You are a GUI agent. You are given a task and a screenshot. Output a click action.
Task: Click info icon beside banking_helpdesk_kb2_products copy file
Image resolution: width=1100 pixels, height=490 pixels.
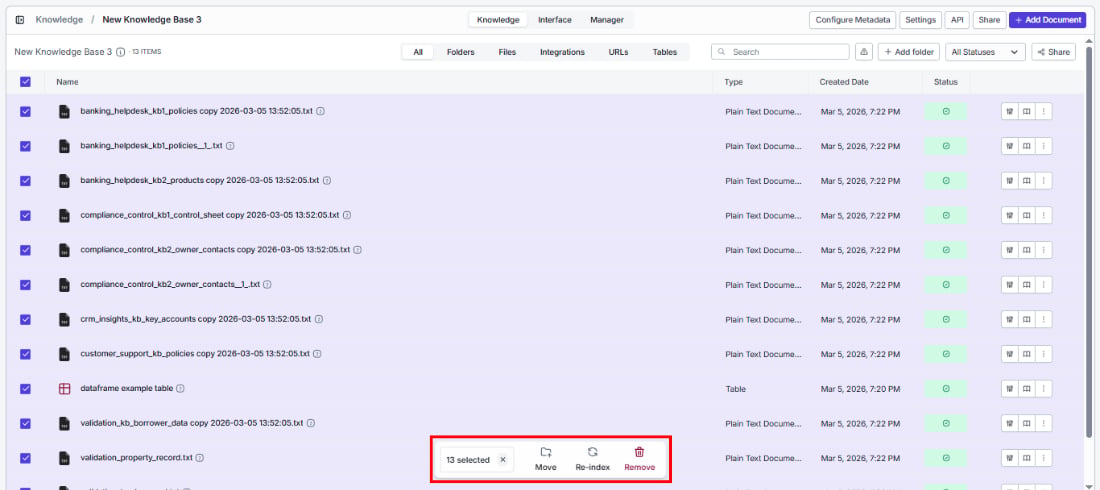click(327, 180)
